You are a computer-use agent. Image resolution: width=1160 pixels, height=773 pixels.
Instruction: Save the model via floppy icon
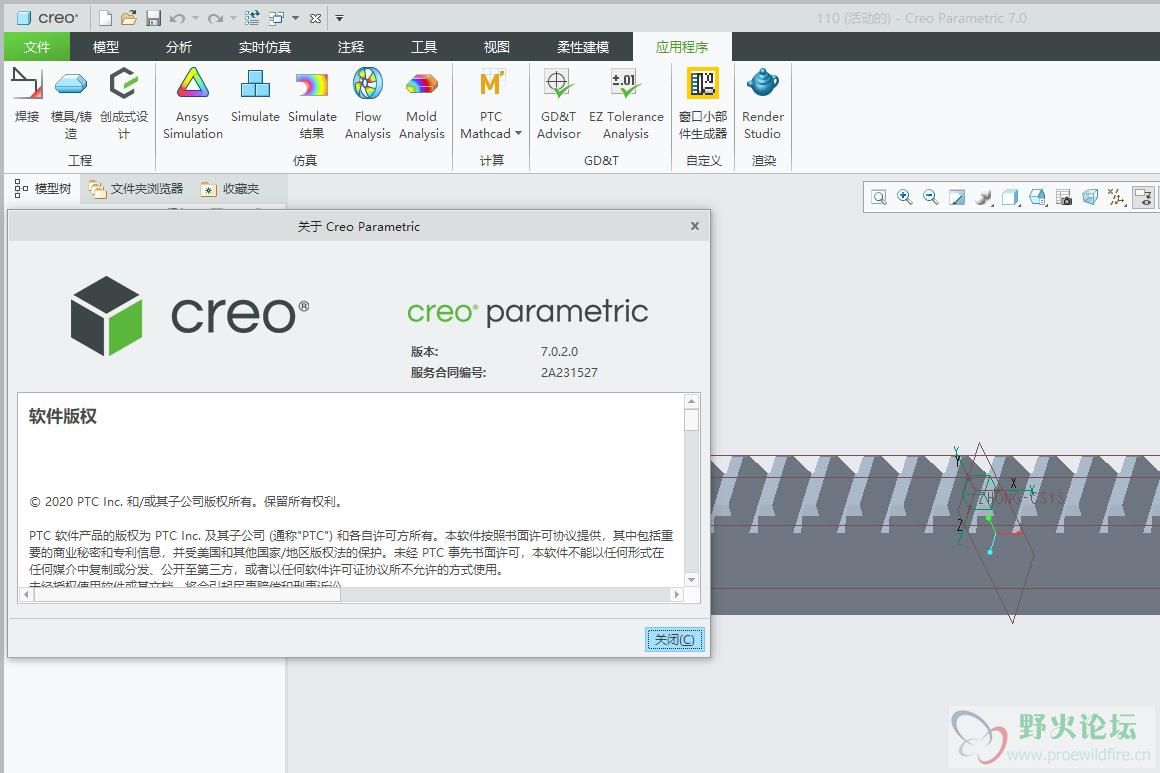click(153, 18)
